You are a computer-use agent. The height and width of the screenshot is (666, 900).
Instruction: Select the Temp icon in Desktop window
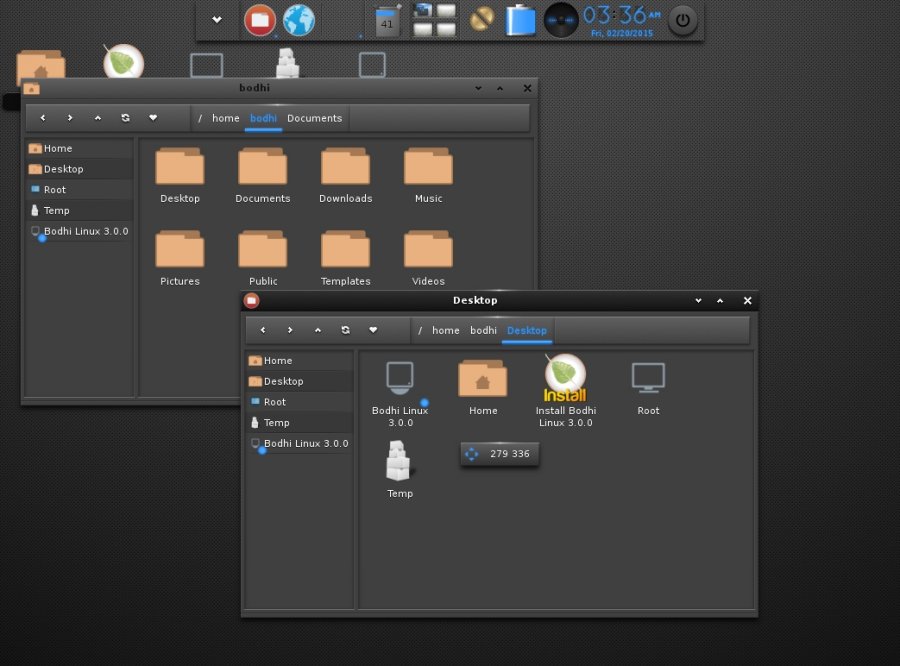(400, 469)
